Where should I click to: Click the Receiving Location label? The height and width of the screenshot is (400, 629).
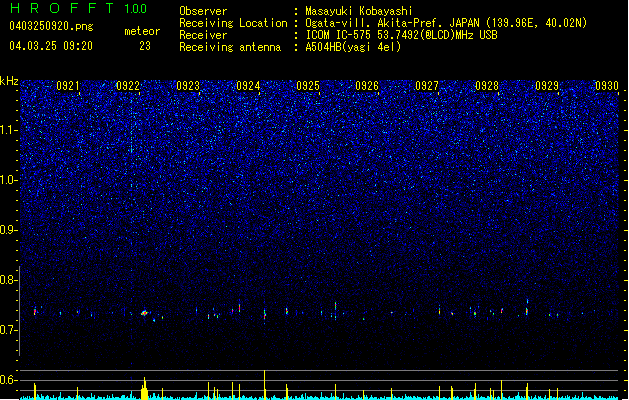pos(233,23)
